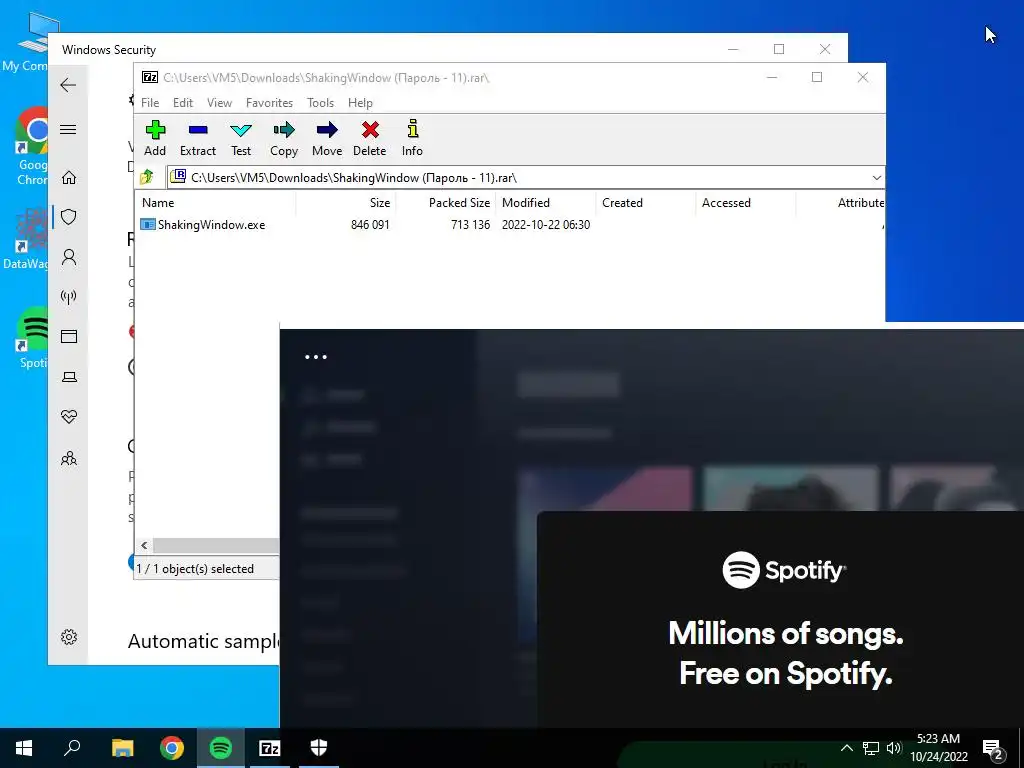Viewport: 1024px width, 768px height.
Task: Run the Test archive tool
Action: pos(241,138)
